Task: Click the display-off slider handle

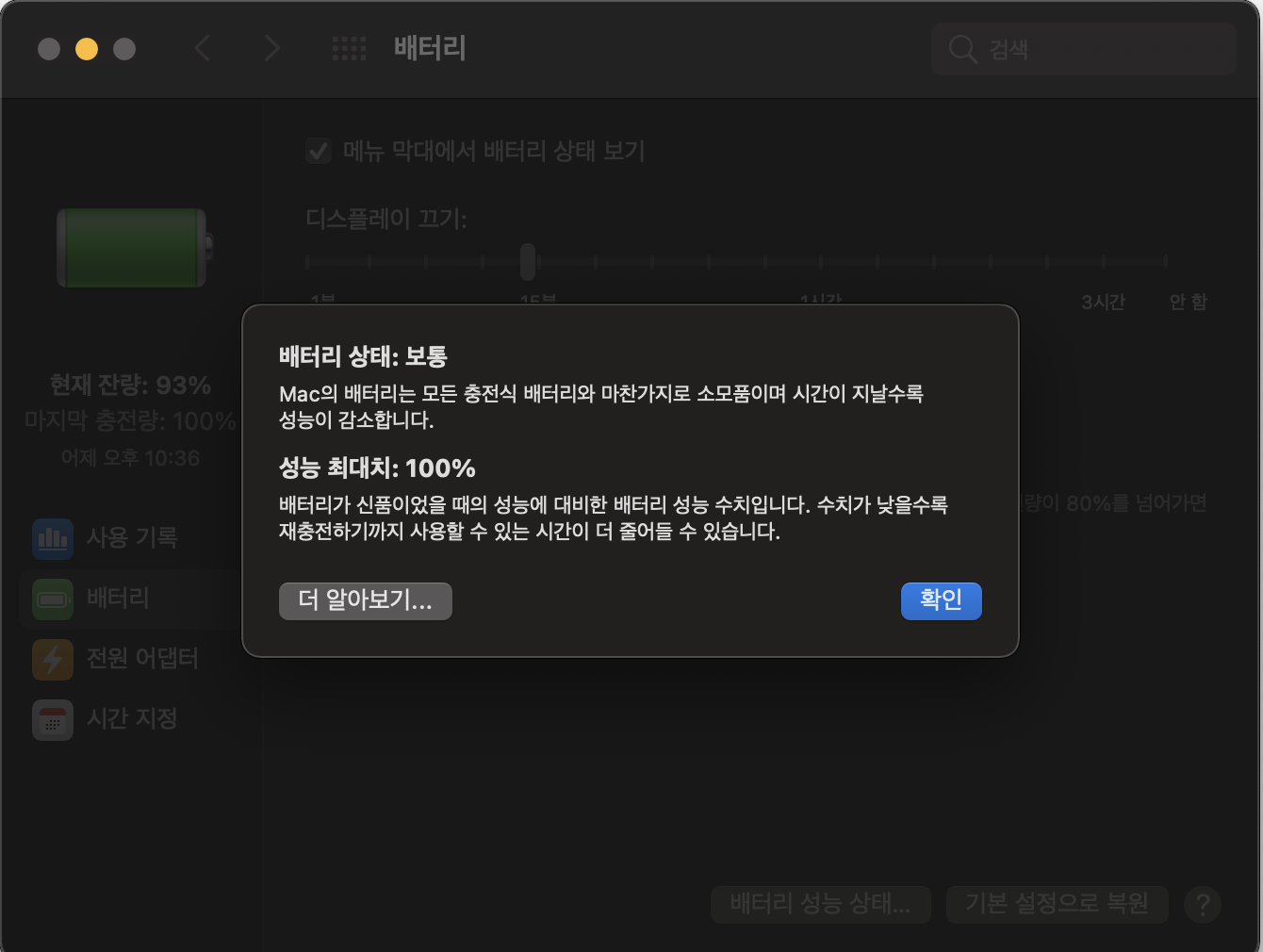Action: coord(528,261)
